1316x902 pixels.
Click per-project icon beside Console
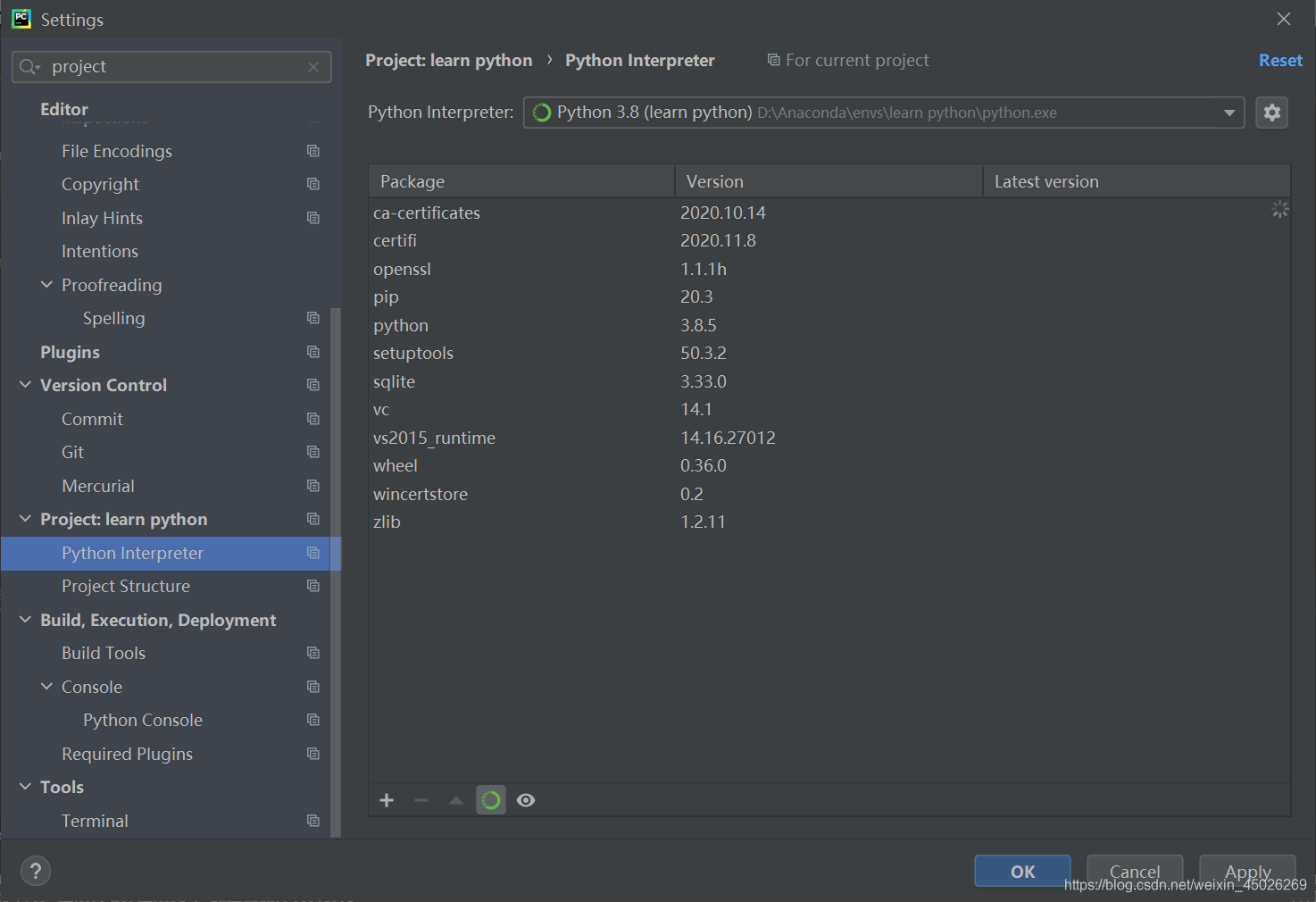point(313,687)
